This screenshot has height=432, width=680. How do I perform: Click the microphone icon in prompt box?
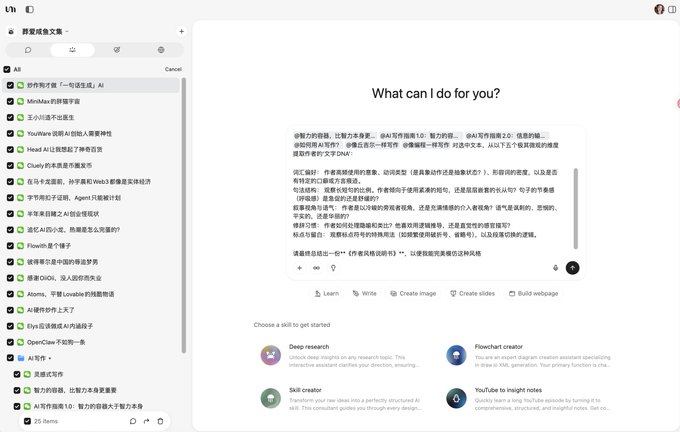click(555, 268)
